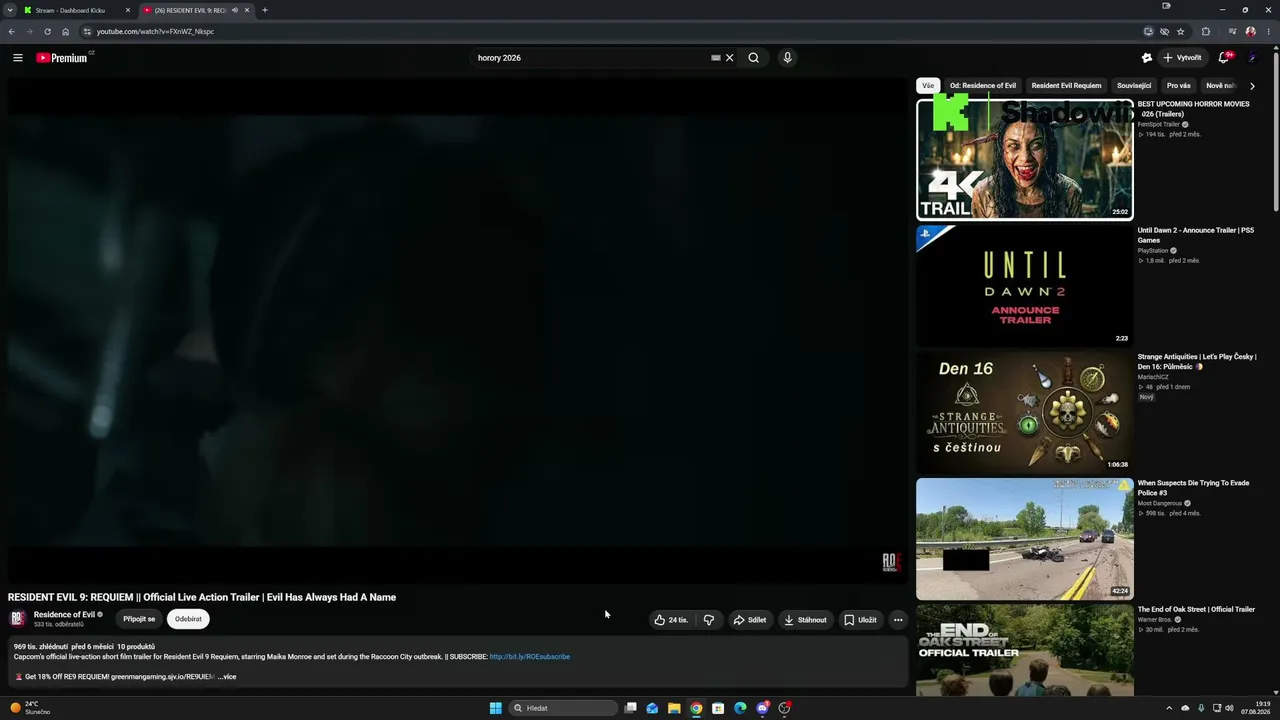
Task: Open the on-screen keyboard in search box
Action: pyautogui.click(x=715, y=58)
